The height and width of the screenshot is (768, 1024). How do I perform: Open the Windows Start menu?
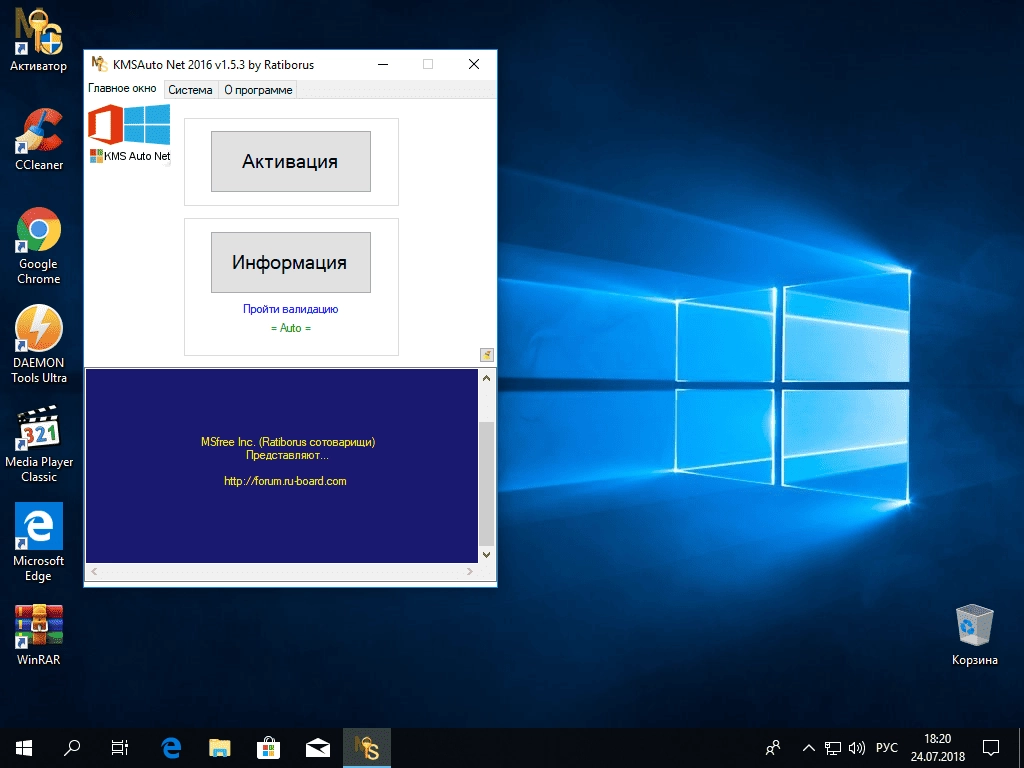[x=24, y=748]
